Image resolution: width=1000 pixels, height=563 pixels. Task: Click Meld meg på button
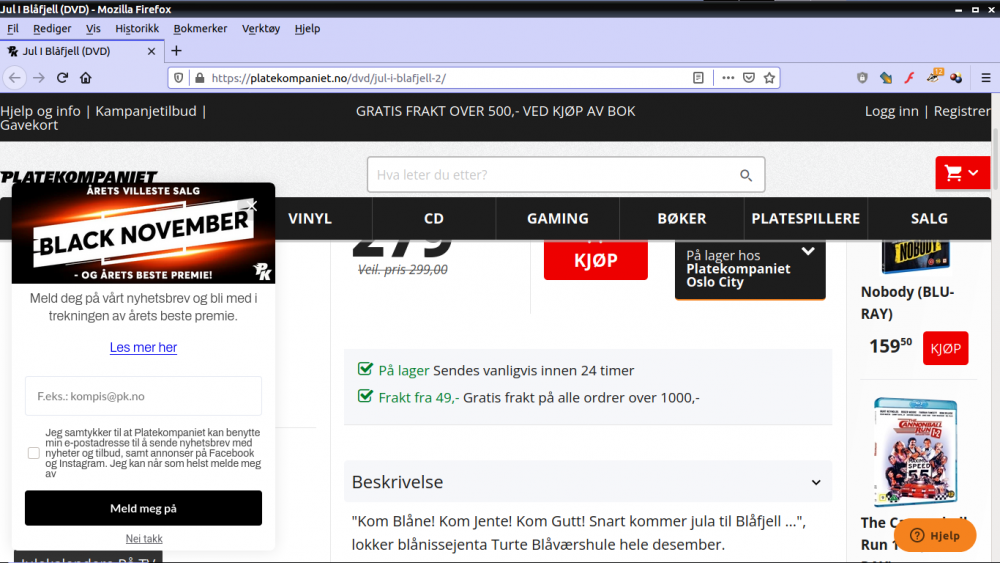[x=143, y=508]
